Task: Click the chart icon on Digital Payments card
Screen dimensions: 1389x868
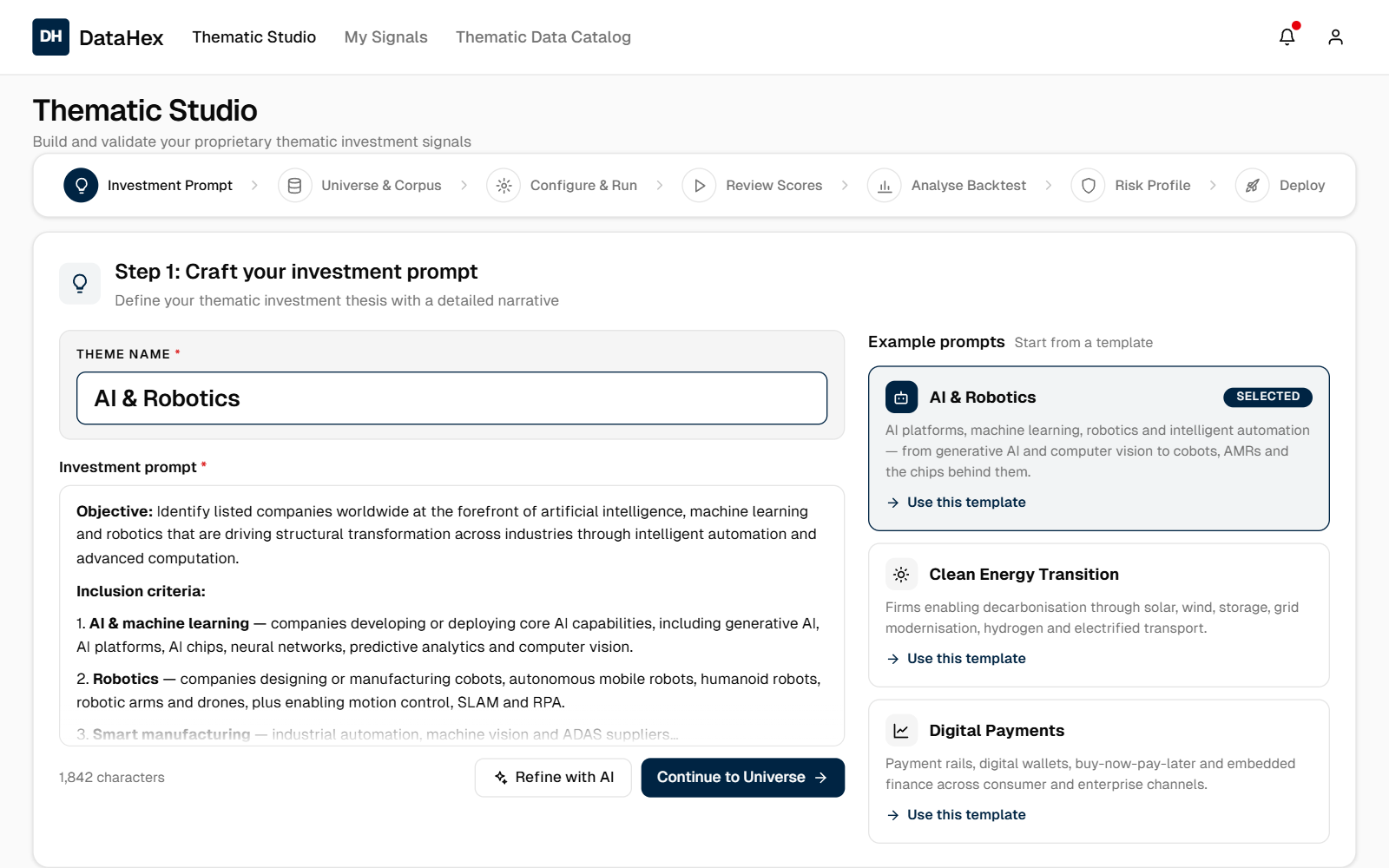Action: coord(901,731)
